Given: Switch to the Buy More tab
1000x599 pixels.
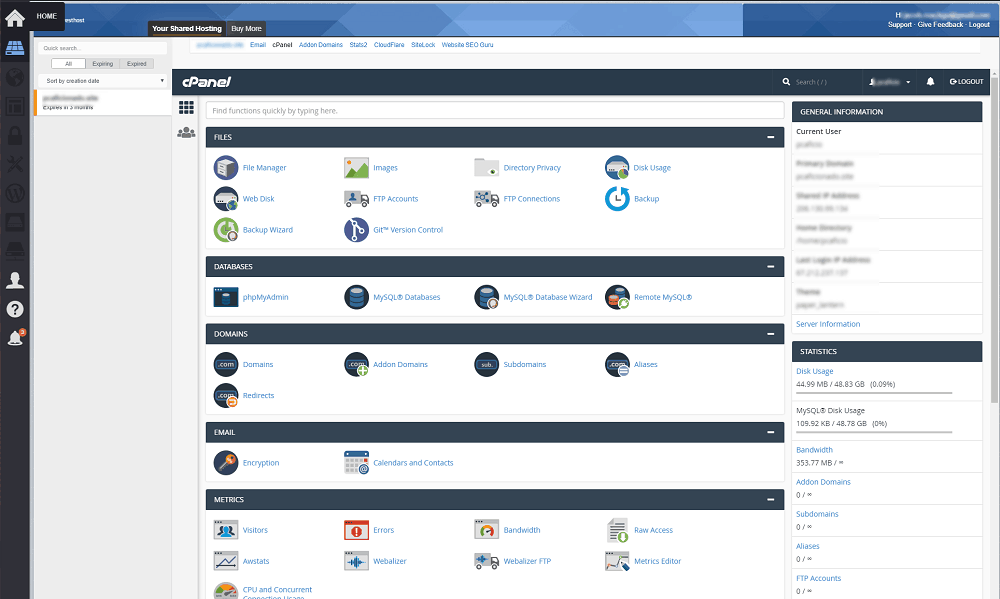Looking at the screenshot, I should [246, 29].
